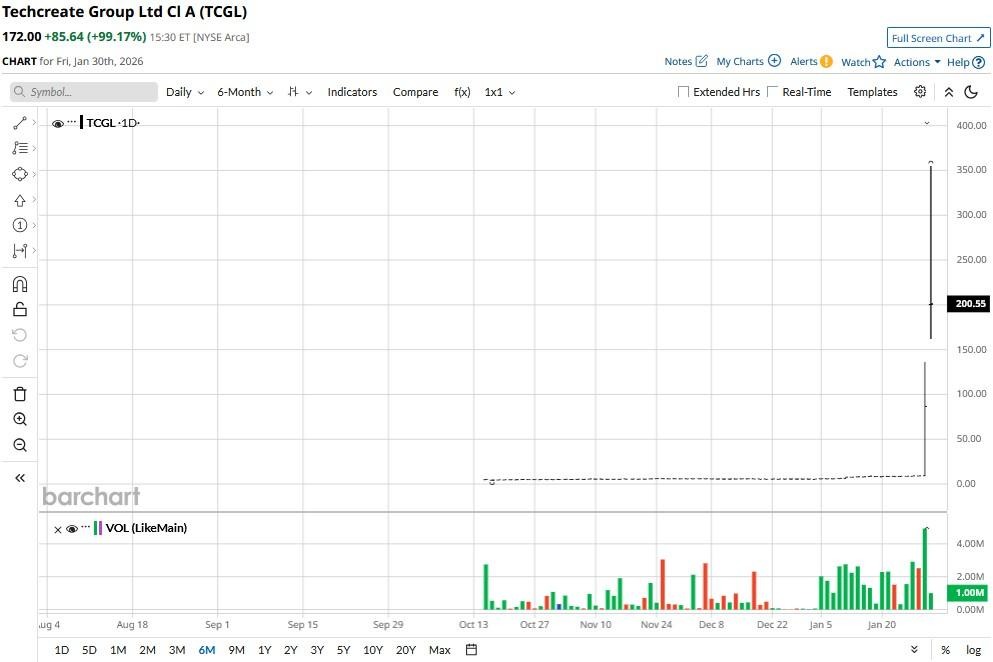This screenshot has height=662, width=993.
Task: Toggle VOL indicator visibility eye
Action: pos(72,529)
